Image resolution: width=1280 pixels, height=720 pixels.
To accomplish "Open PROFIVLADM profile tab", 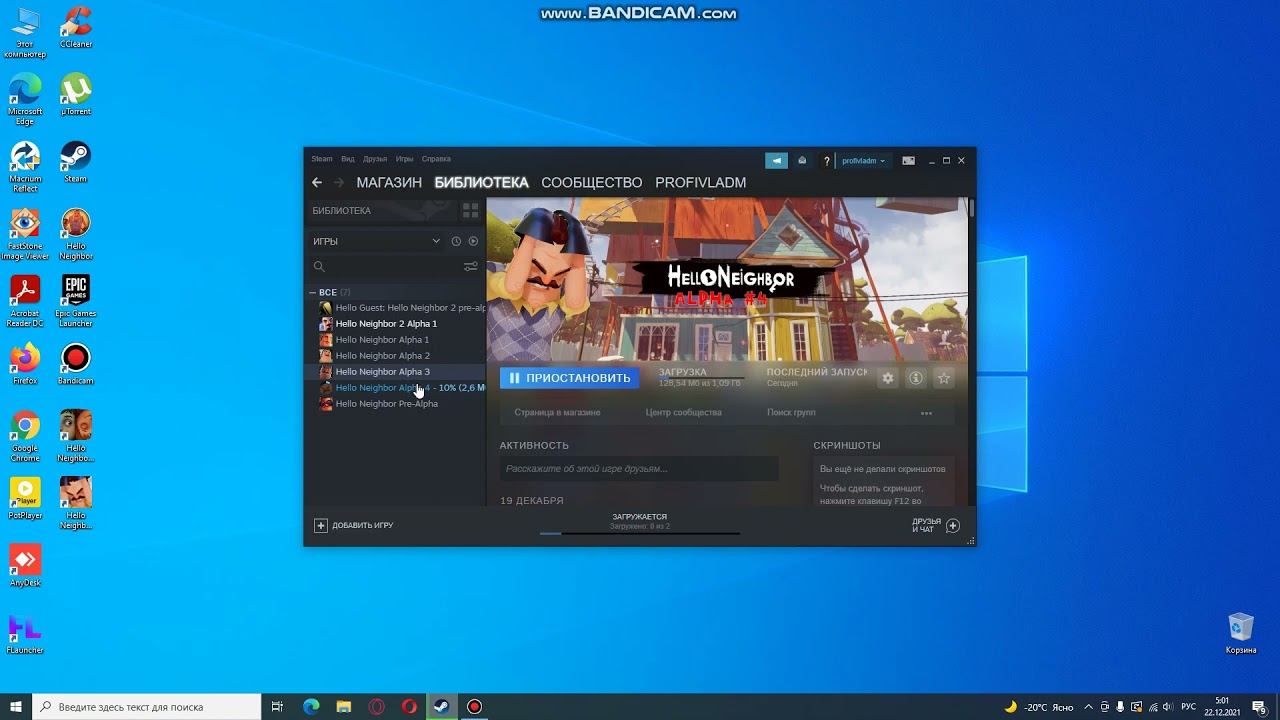I will coord(701,183).
